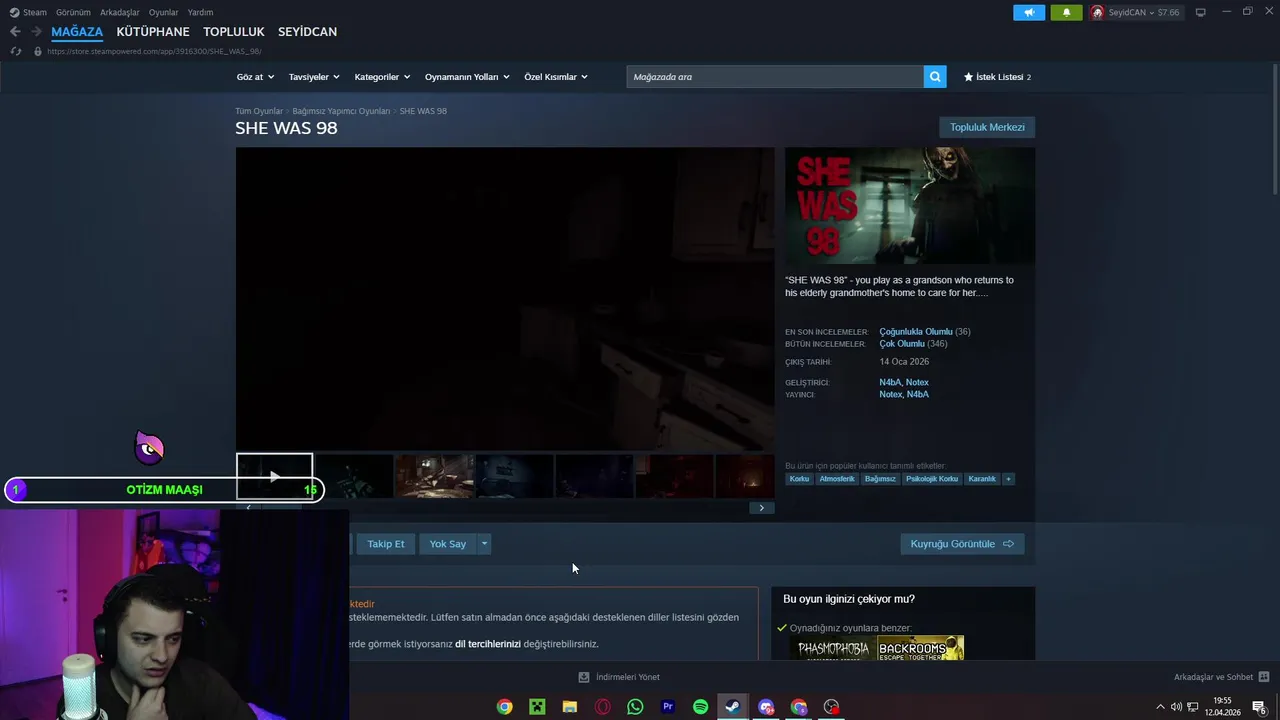Go back with the left arrow

pos(15,31)
